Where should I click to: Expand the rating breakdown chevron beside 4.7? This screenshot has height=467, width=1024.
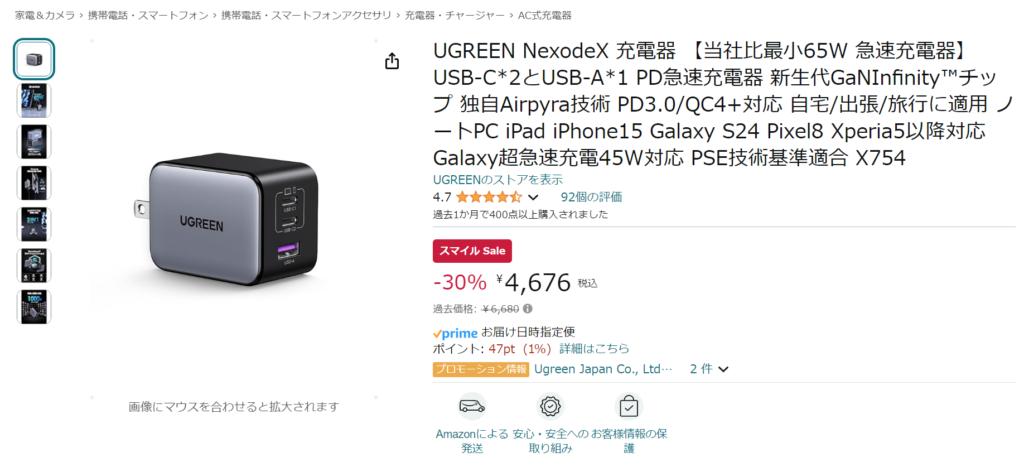coord(533,197)
